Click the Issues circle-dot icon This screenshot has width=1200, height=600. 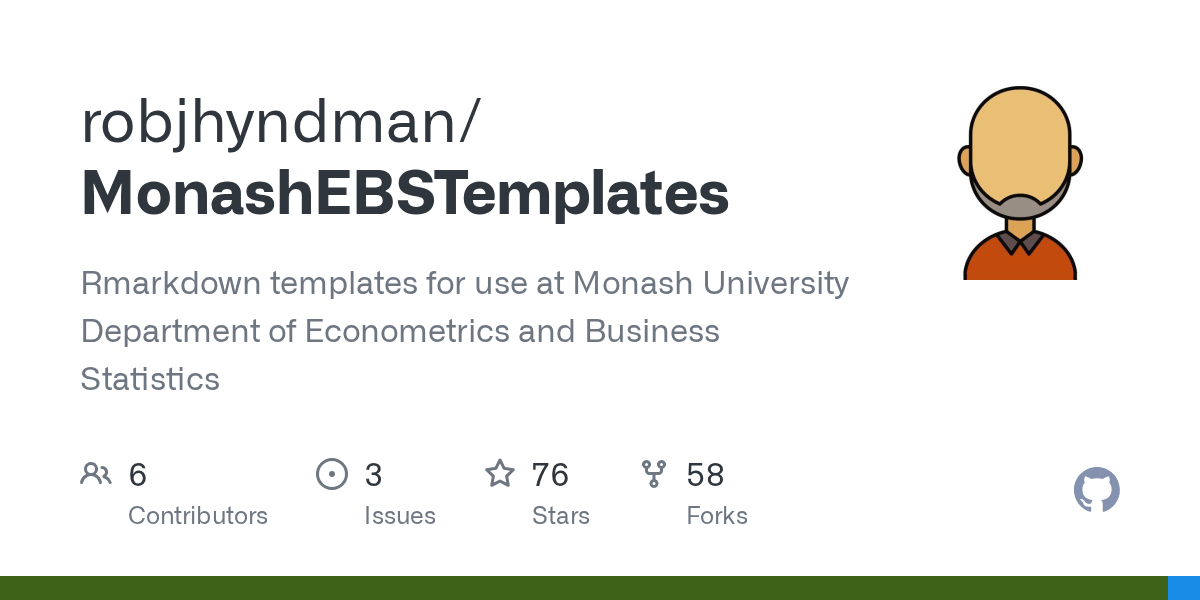332,473
